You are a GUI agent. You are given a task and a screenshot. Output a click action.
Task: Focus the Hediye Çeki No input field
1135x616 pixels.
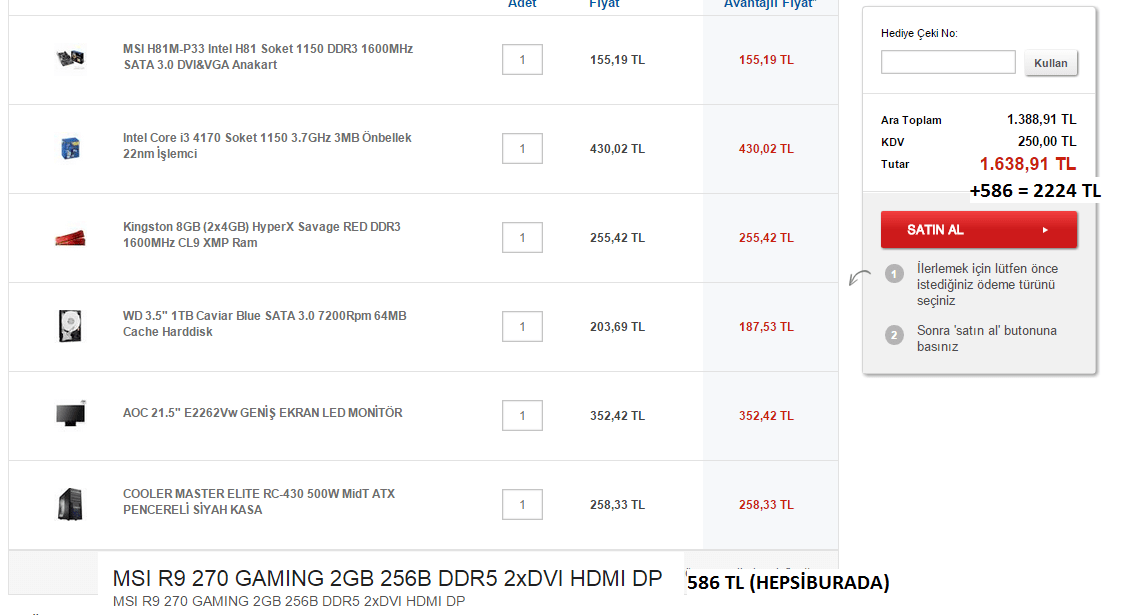947,63
